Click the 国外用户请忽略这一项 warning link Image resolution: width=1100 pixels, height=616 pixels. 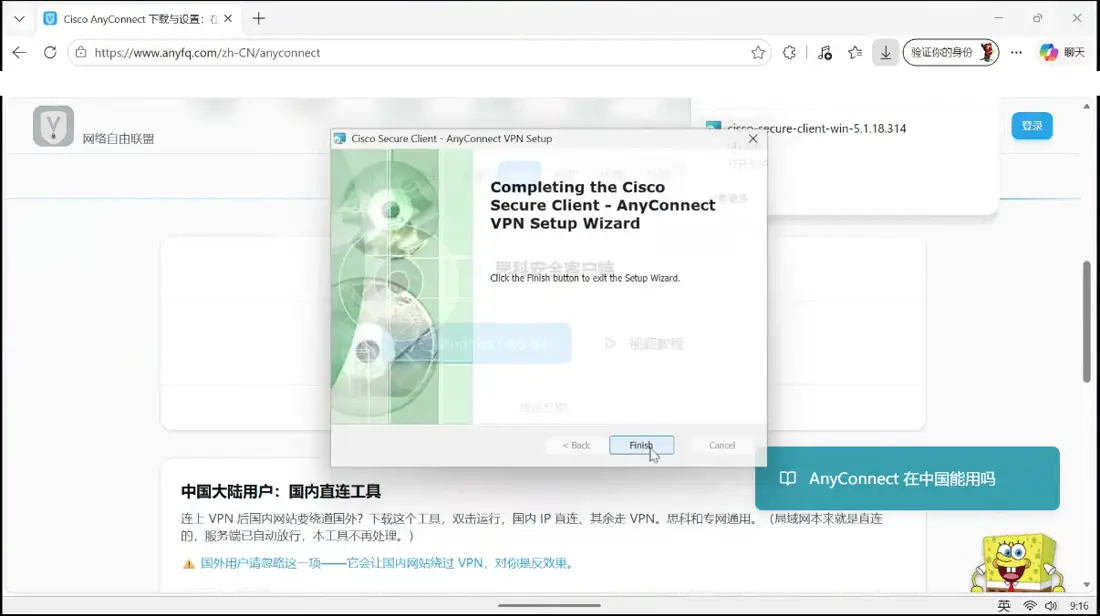(387, 563)
